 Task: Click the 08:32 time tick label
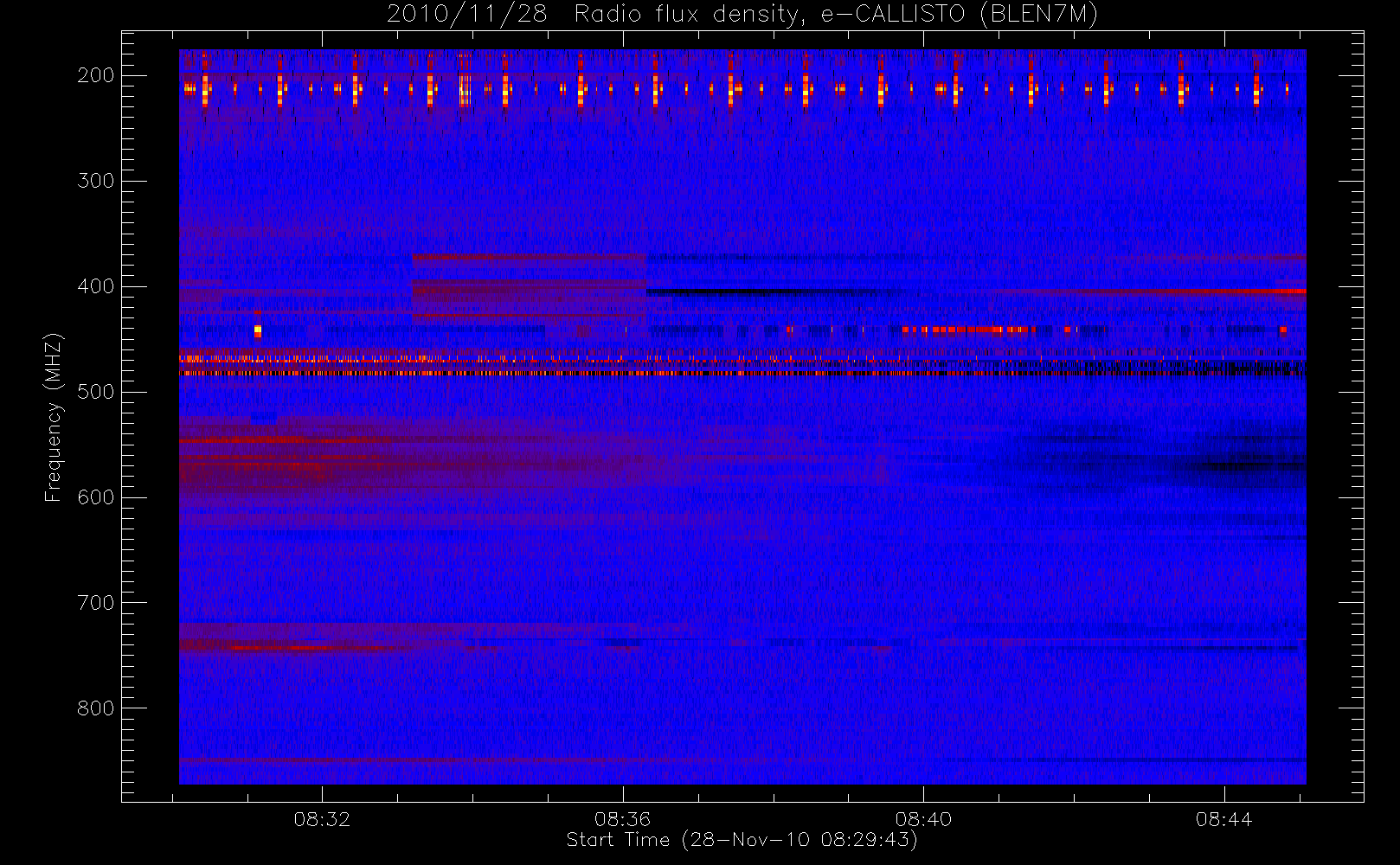coord(322,819)
